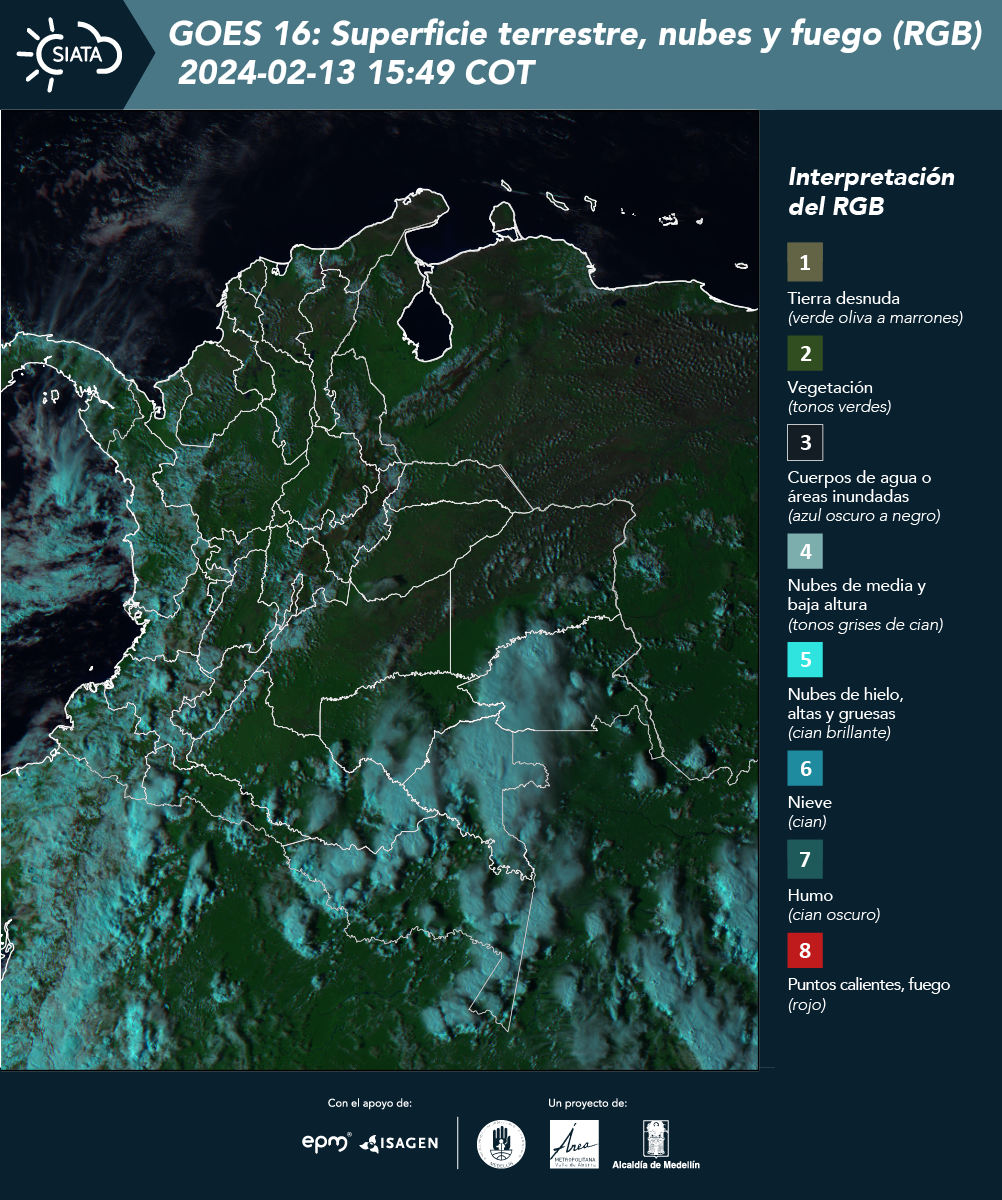Select legend swatch 7 Humo
The image size is (1002, 1200).
point(805,859)
